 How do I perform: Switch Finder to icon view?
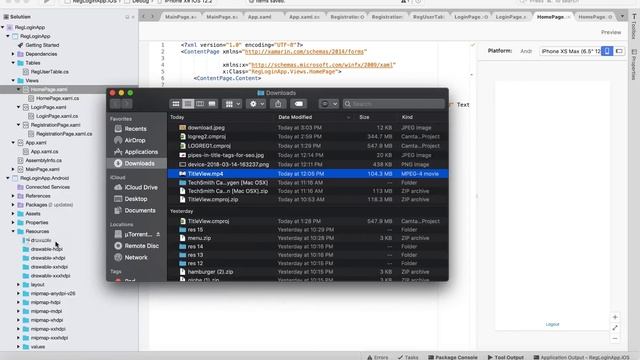(x=176, y=104)
